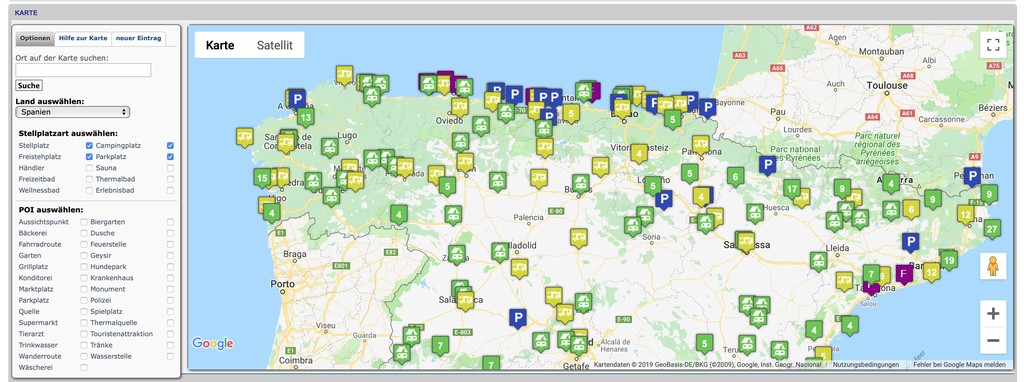Viewport: 1024px width, 382px height.
Task: Enable the Supermarkt POI checkbox
Action: (x=84, y=323)
